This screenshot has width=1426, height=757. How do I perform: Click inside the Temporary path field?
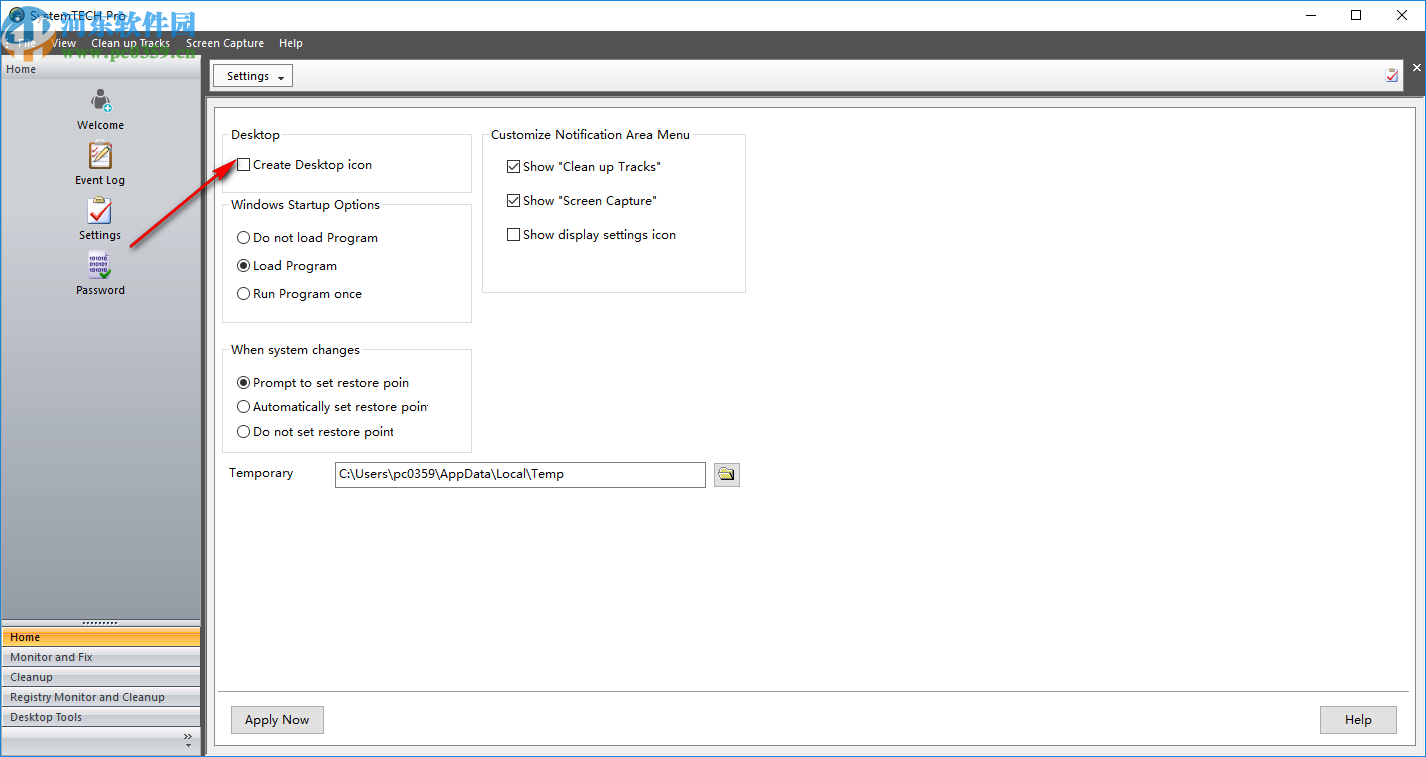[x=519, y=474]
